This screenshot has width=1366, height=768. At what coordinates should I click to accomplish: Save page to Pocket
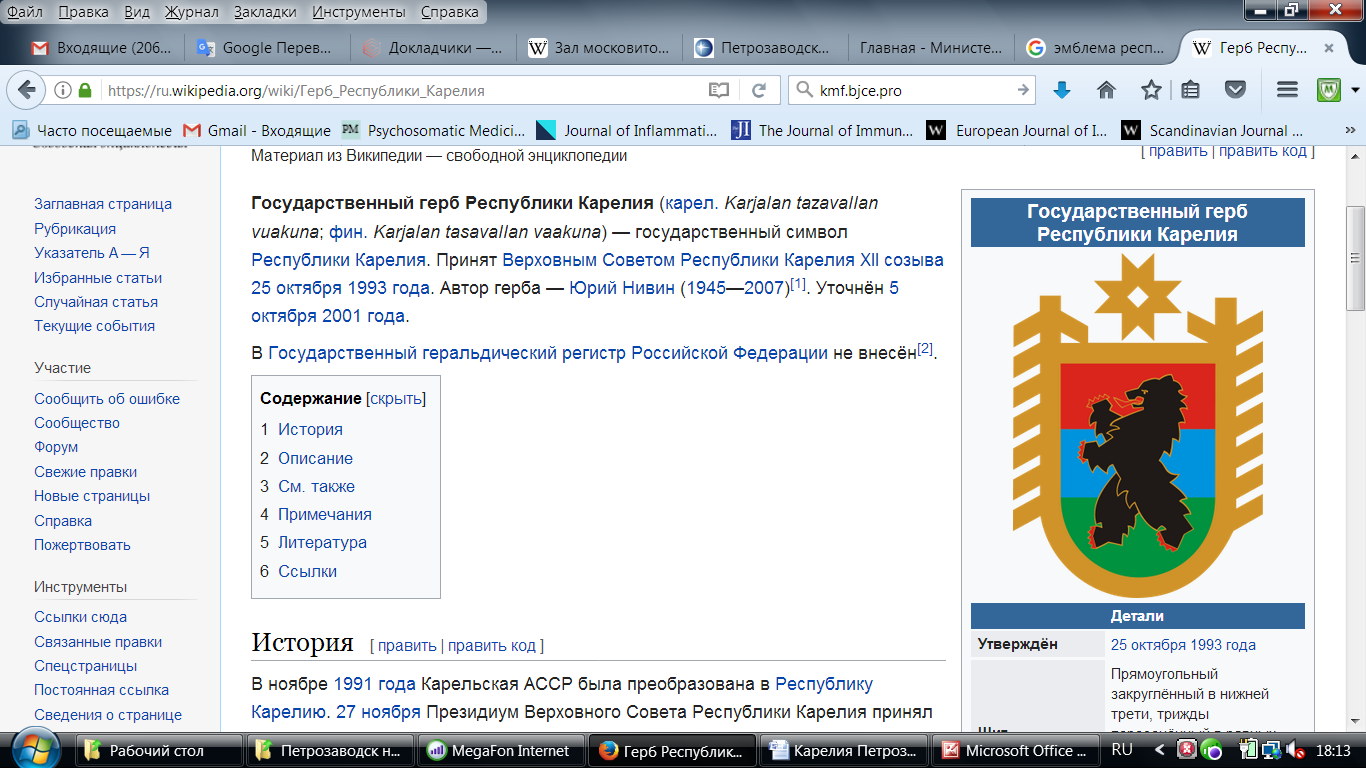click(1235, 90)
